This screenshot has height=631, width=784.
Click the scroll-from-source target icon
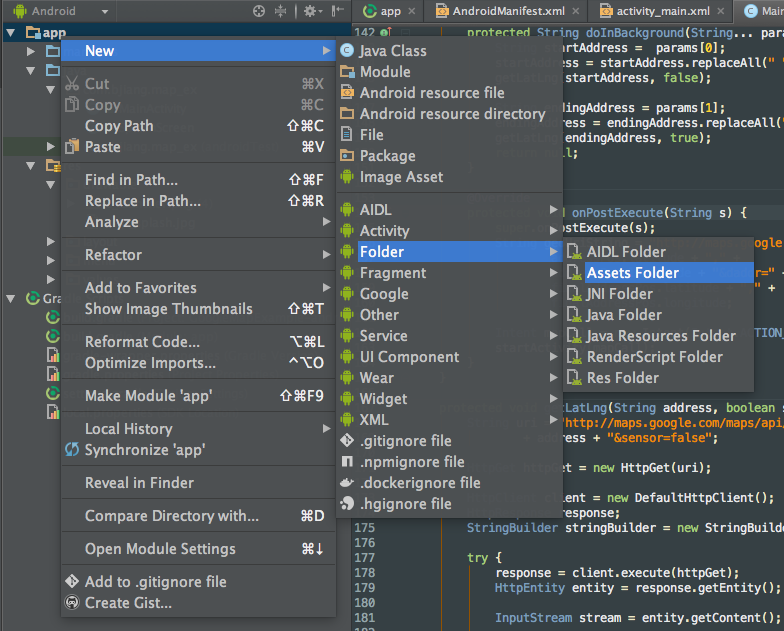tap(258, 11)
